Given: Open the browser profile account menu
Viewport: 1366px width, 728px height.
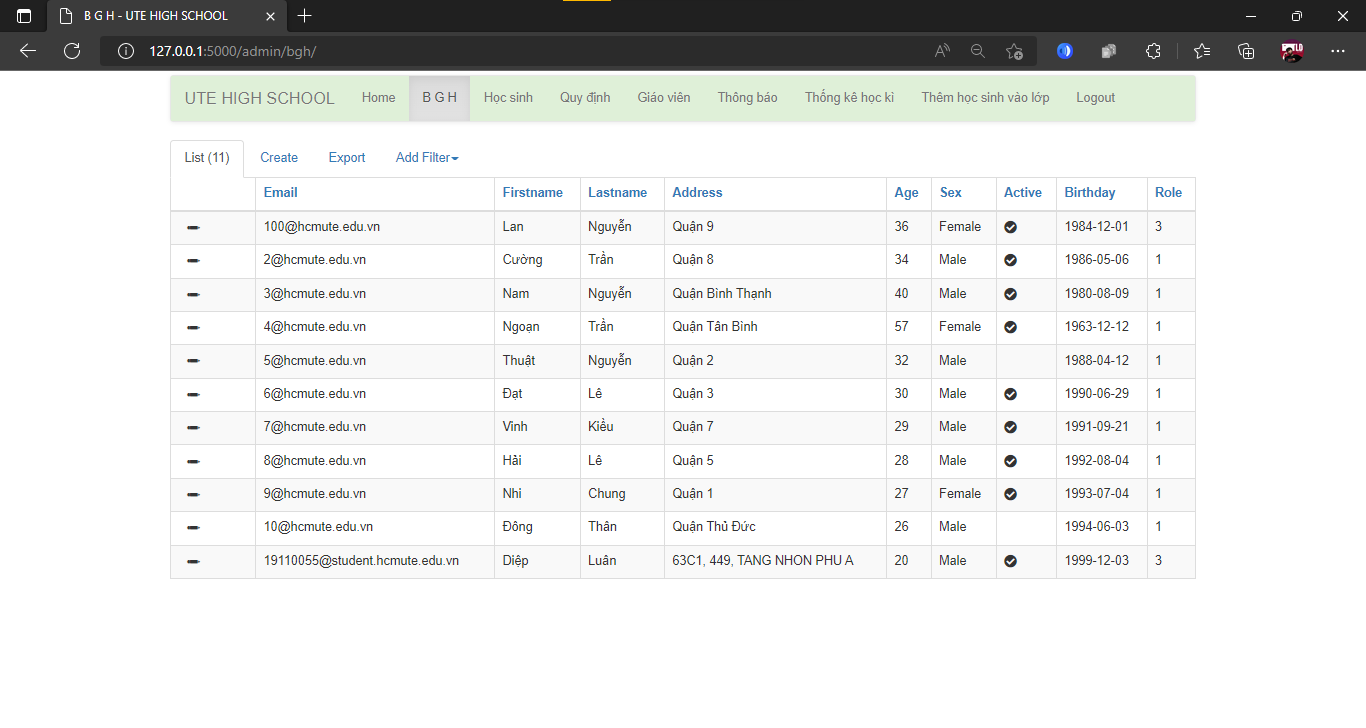Looking at the screenshot, I should point(1291,51).
